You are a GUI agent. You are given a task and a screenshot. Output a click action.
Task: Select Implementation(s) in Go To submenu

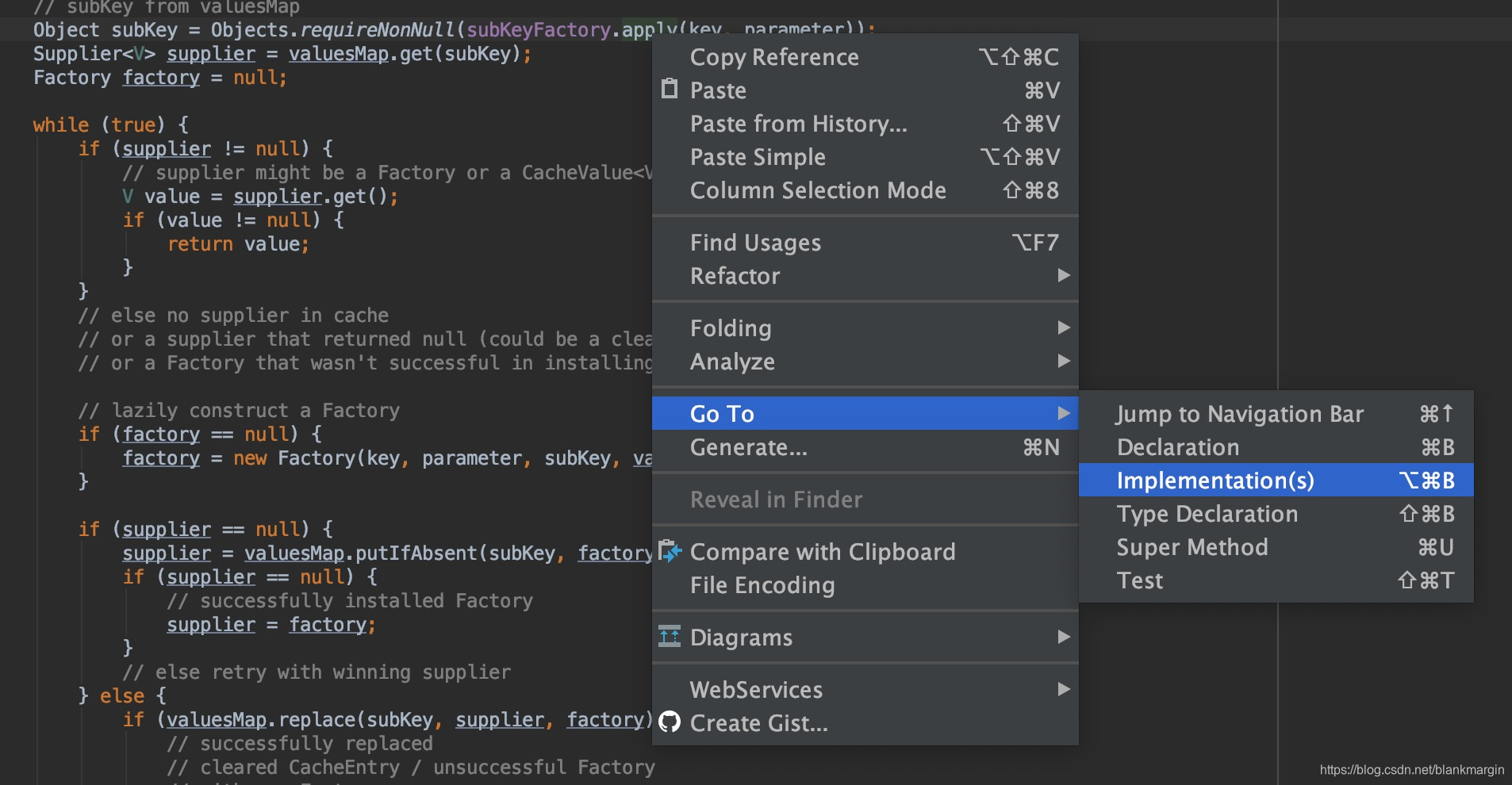point(1276,481)
